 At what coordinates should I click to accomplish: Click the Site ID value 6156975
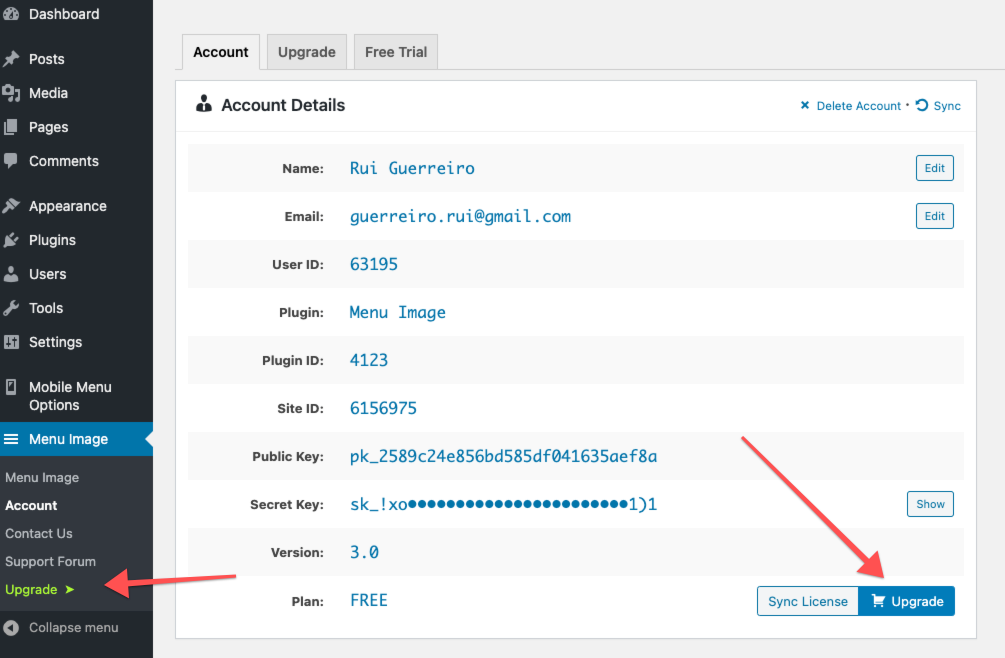pyautogui.click(x=383, y=408)
